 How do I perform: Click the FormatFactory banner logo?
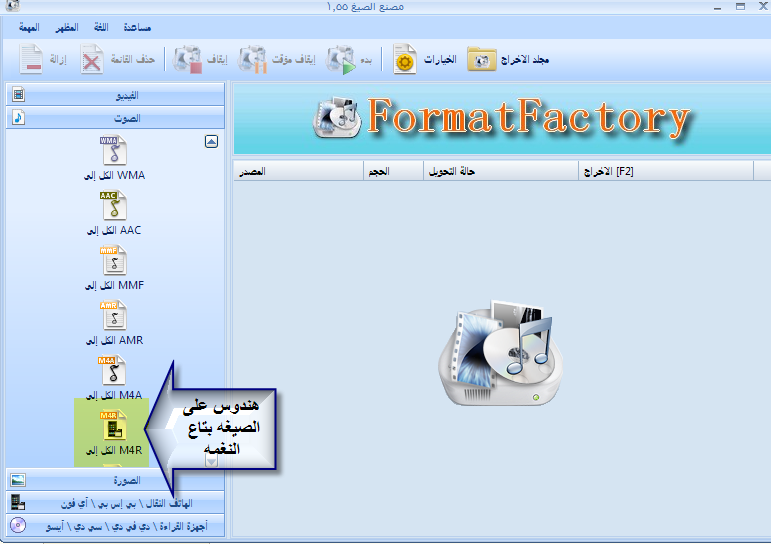502,118
